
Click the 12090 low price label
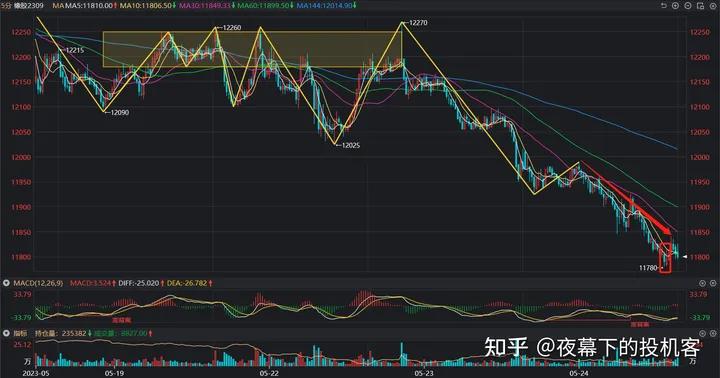click(119, 112)
